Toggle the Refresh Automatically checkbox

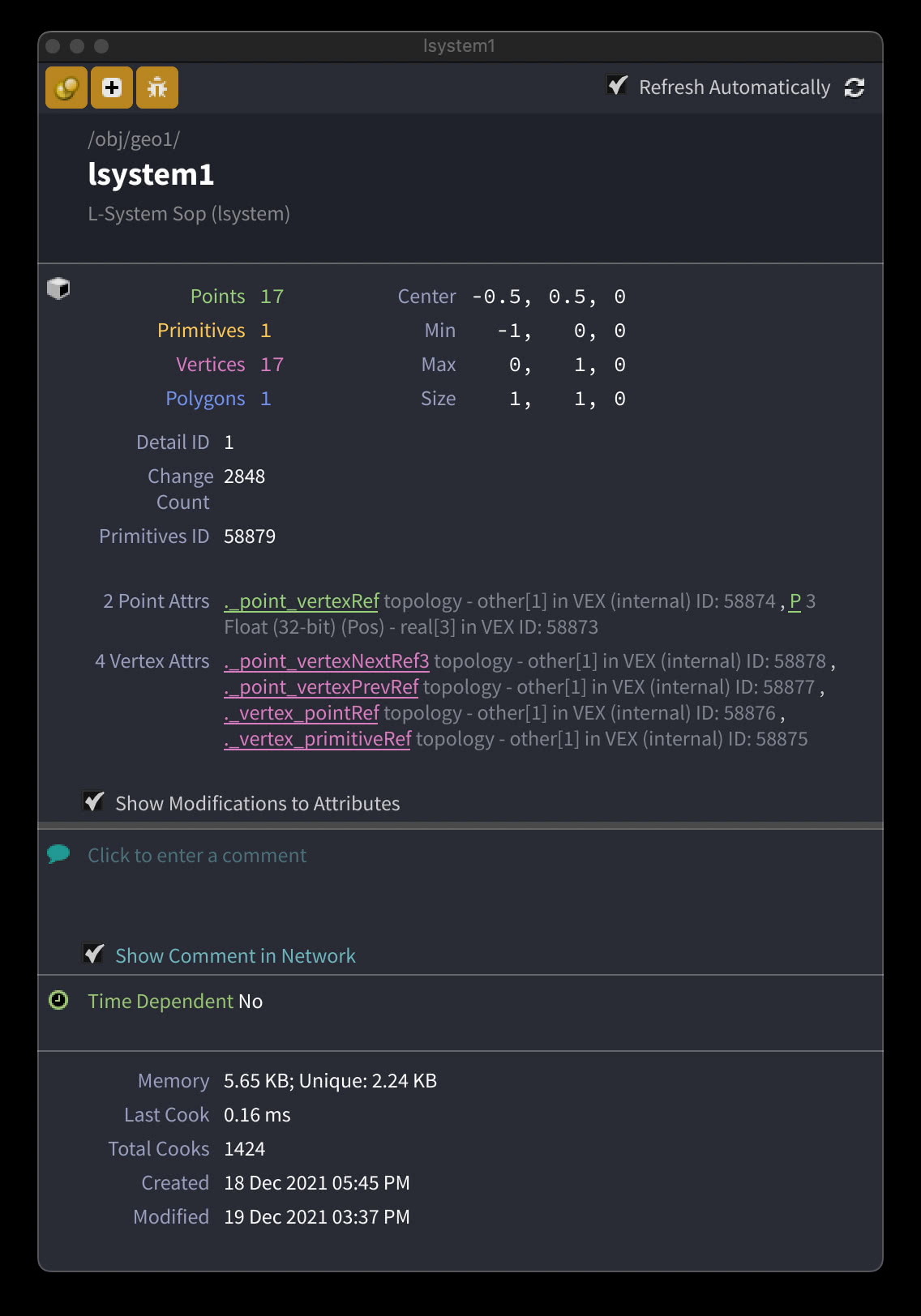click(618, 86)
